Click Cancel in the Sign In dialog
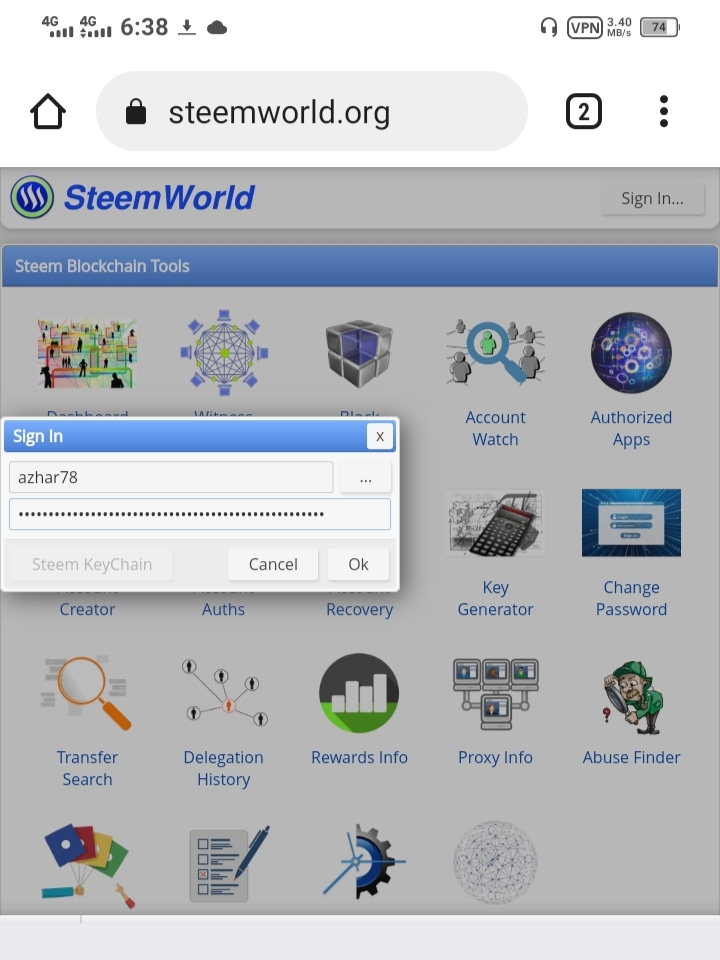The image size is (720, 960). [x=273, y=564]
